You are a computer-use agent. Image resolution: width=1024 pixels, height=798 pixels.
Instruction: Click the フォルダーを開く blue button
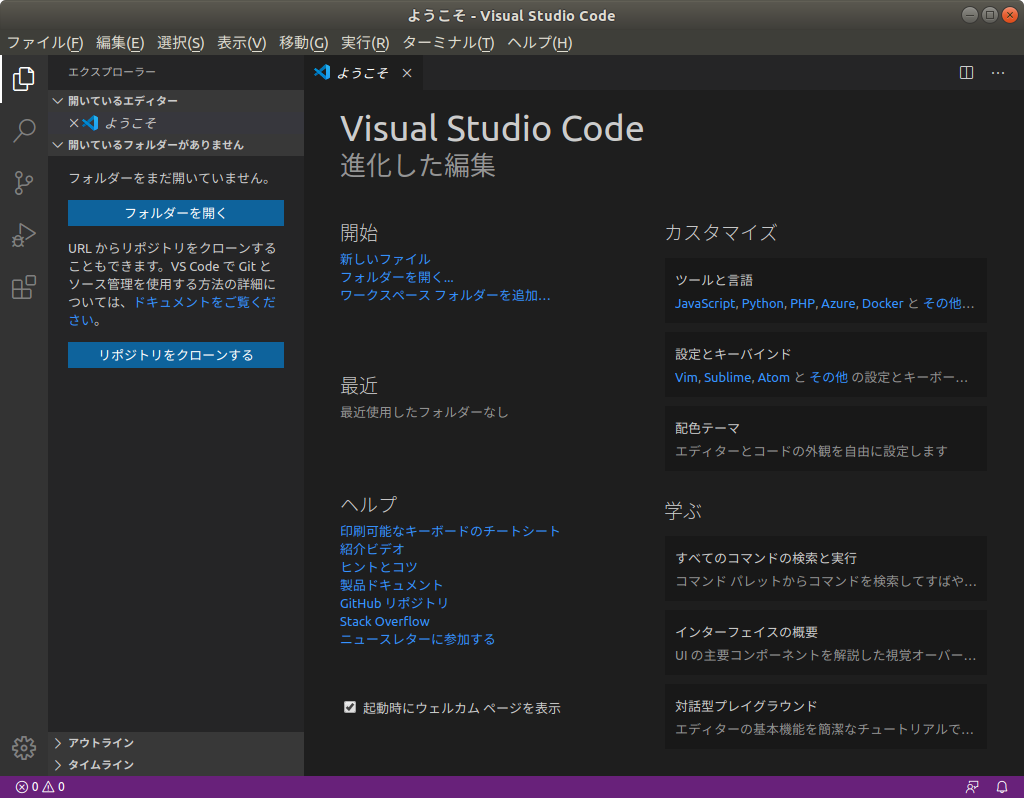pos(176,213)
